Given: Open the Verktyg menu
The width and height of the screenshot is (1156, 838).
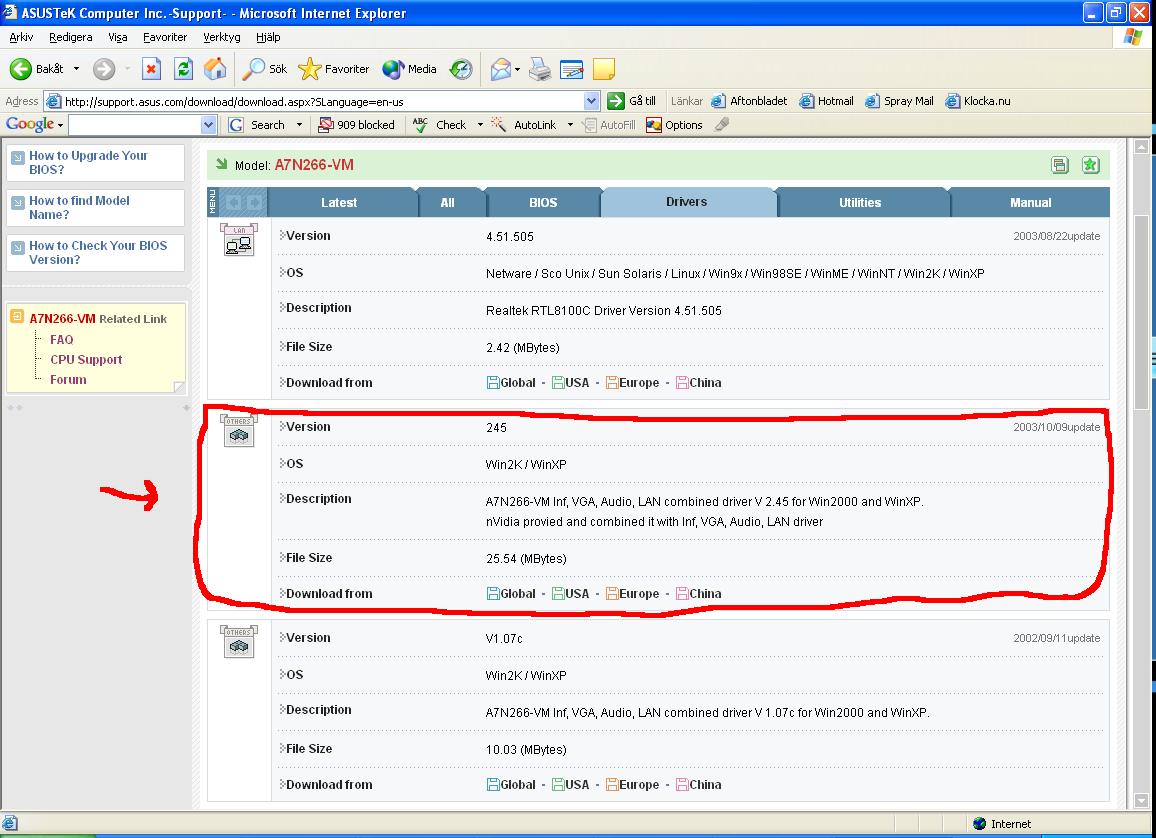Looking at the screenshot, I should coord(222,37).
